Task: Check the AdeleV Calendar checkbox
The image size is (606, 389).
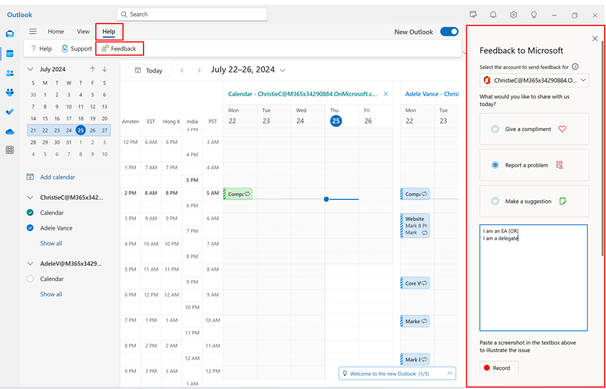Action: point(30,279)
